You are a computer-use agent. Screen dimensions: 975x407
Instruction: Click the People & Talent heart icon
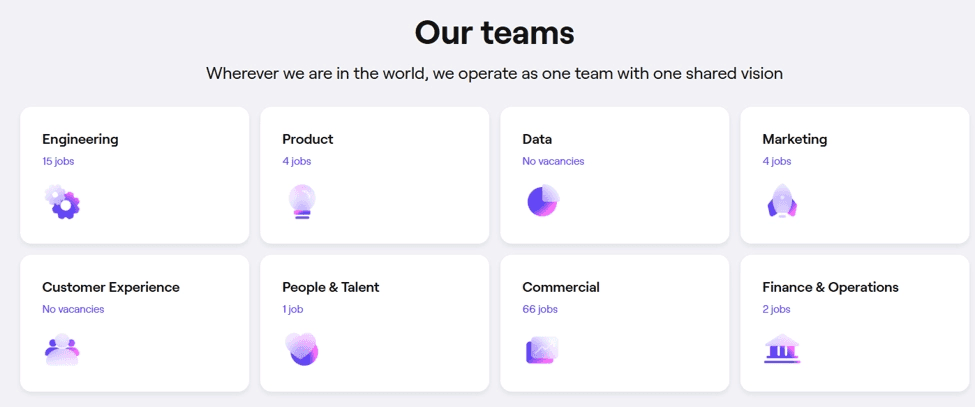click(x=302, y=349)
